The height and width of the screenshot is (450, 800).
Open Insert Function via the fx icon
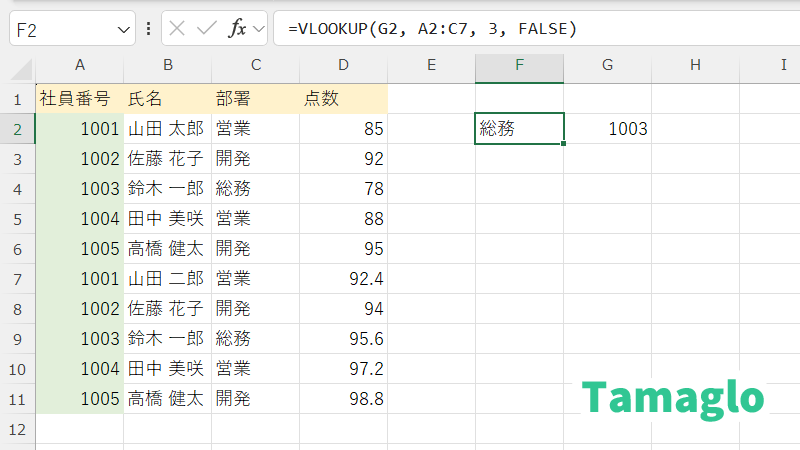tap(237, 29)
